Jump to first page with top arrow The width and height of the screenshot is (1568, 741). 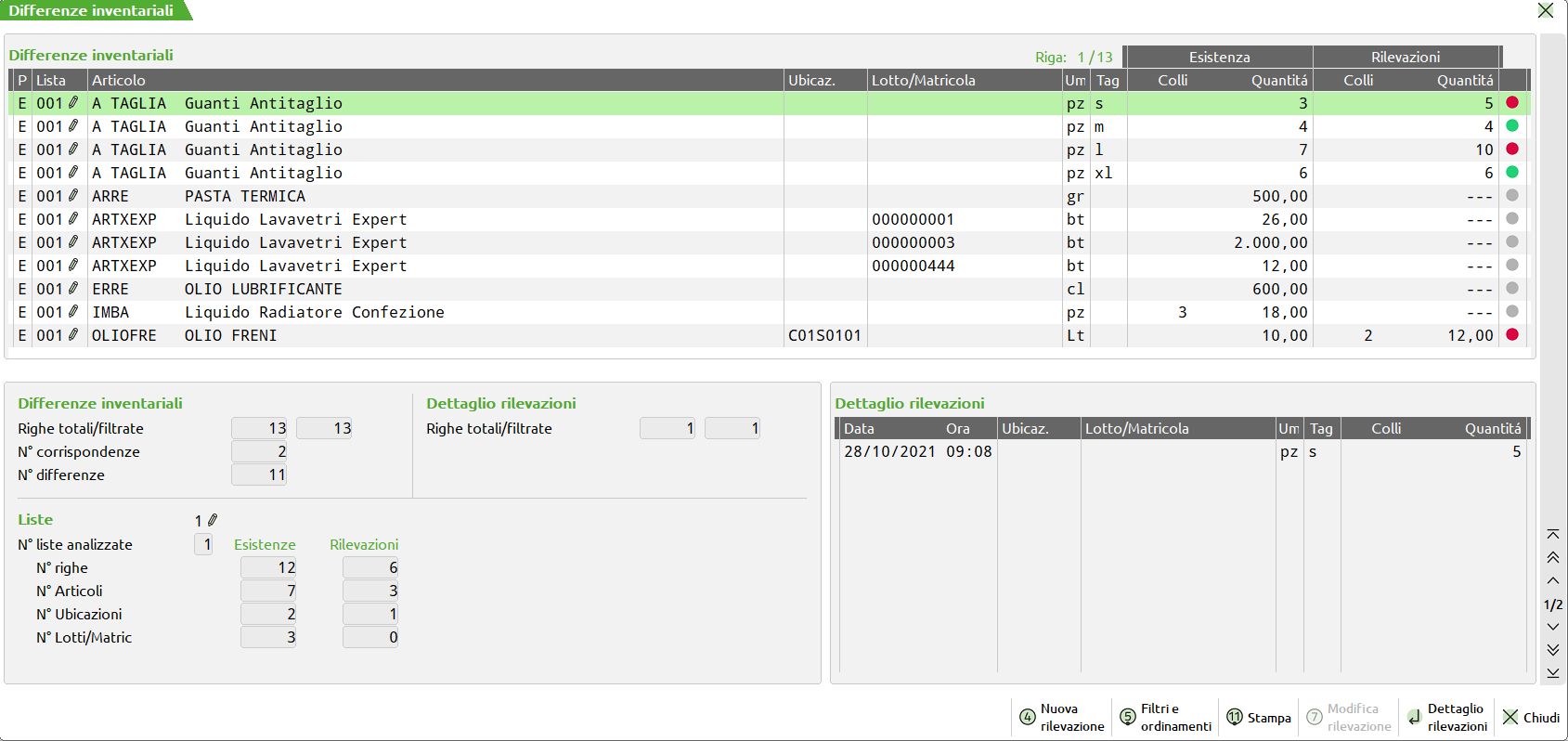(x=1552, y=535)
